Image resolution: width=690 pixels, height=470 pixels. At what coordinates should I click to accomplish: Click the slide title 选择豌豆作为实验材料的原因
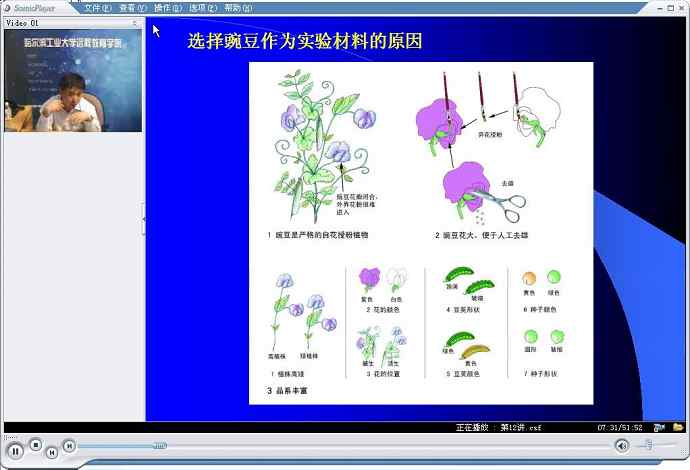[305, 41]
